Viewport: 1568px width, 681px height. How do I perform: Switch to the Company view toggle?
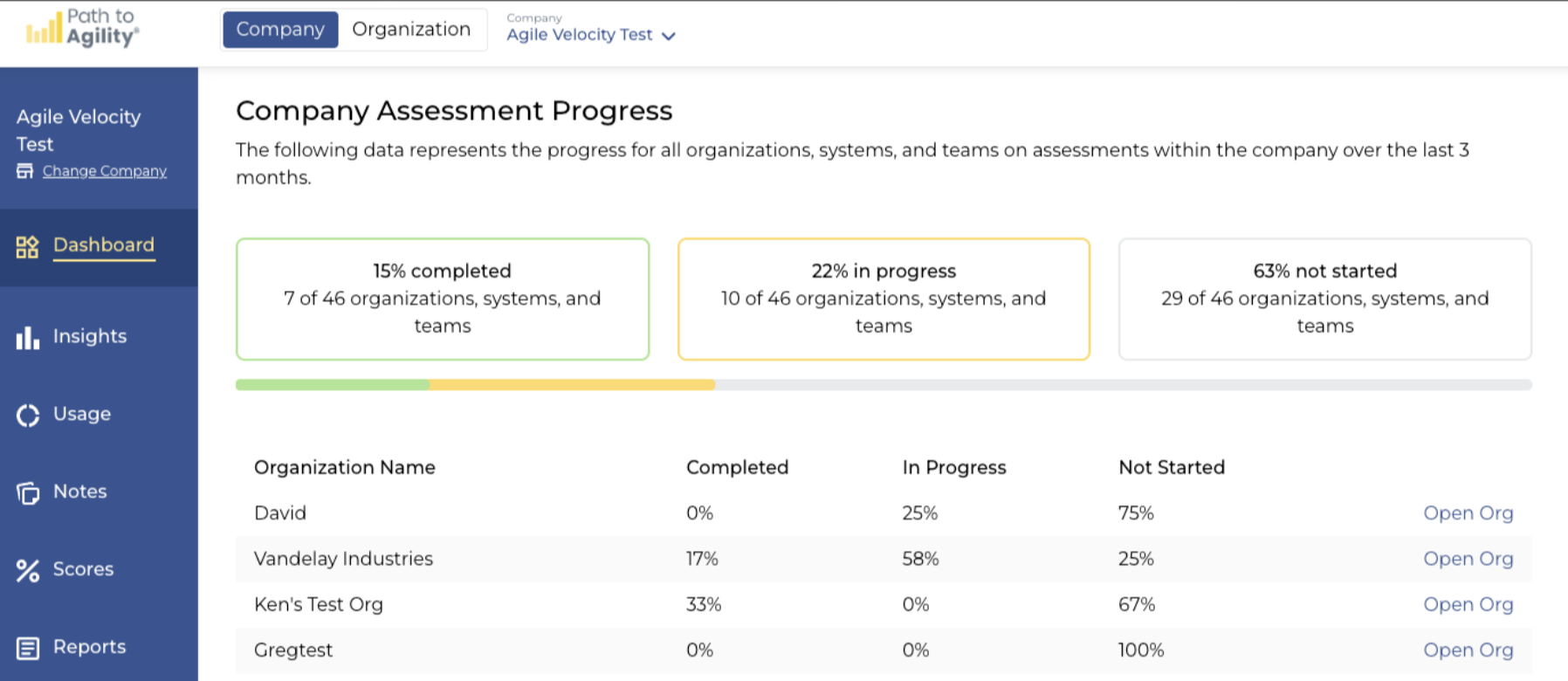[x=280, y=30]
